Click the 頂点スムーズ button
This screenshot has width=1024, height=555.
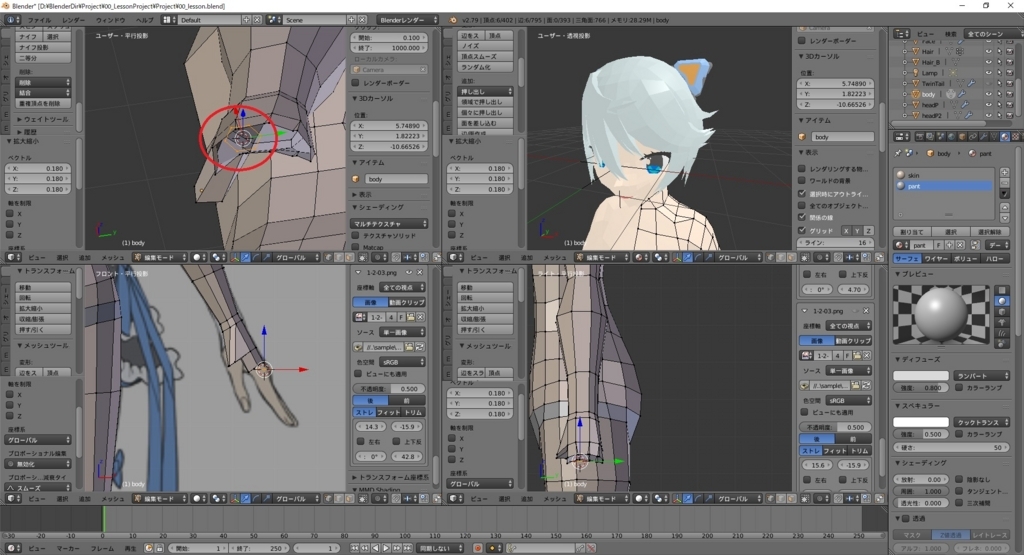[x=485, y=57]
